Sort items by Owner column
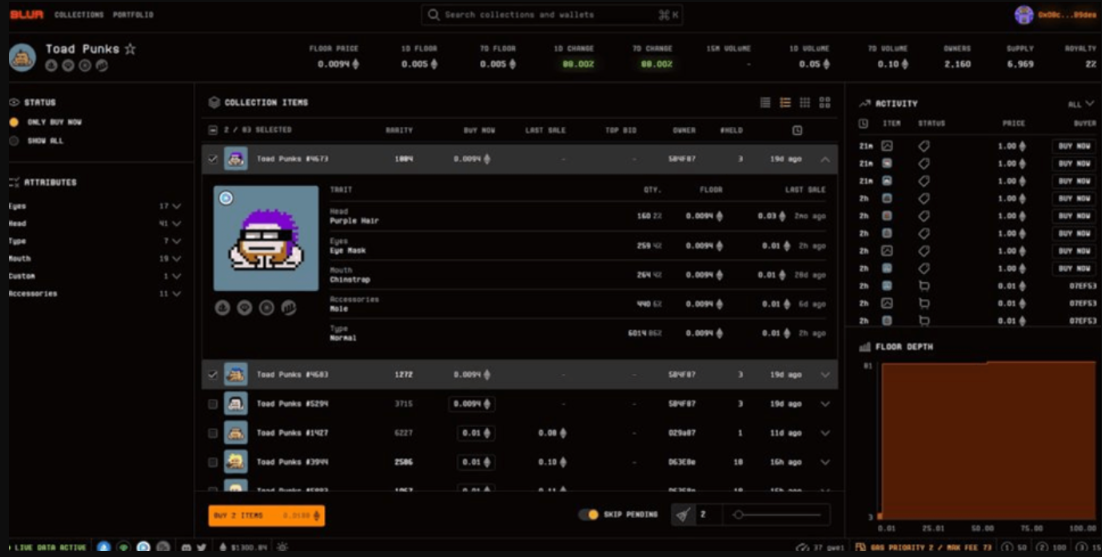1102x557 pixels. [x=684, y=131]
